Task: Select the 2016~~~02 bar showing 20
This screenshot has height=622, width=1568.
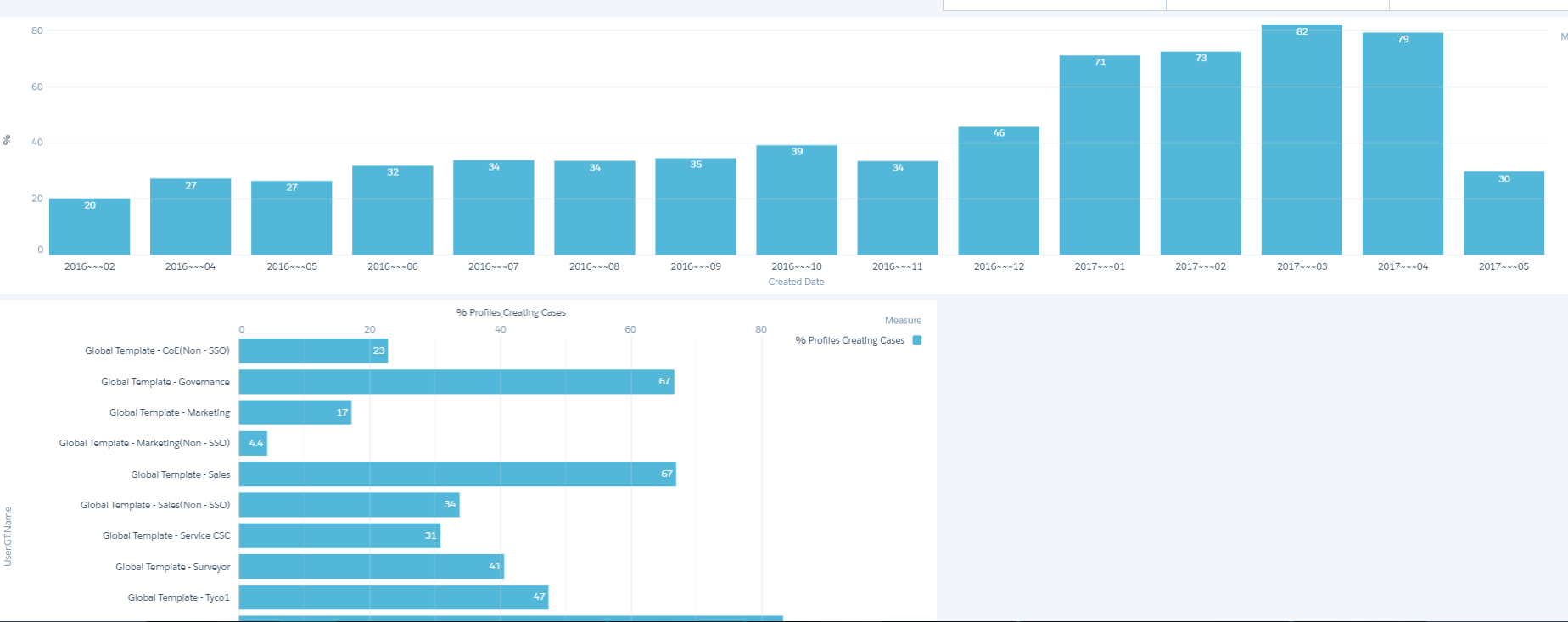Action: [x=89, y=227]
